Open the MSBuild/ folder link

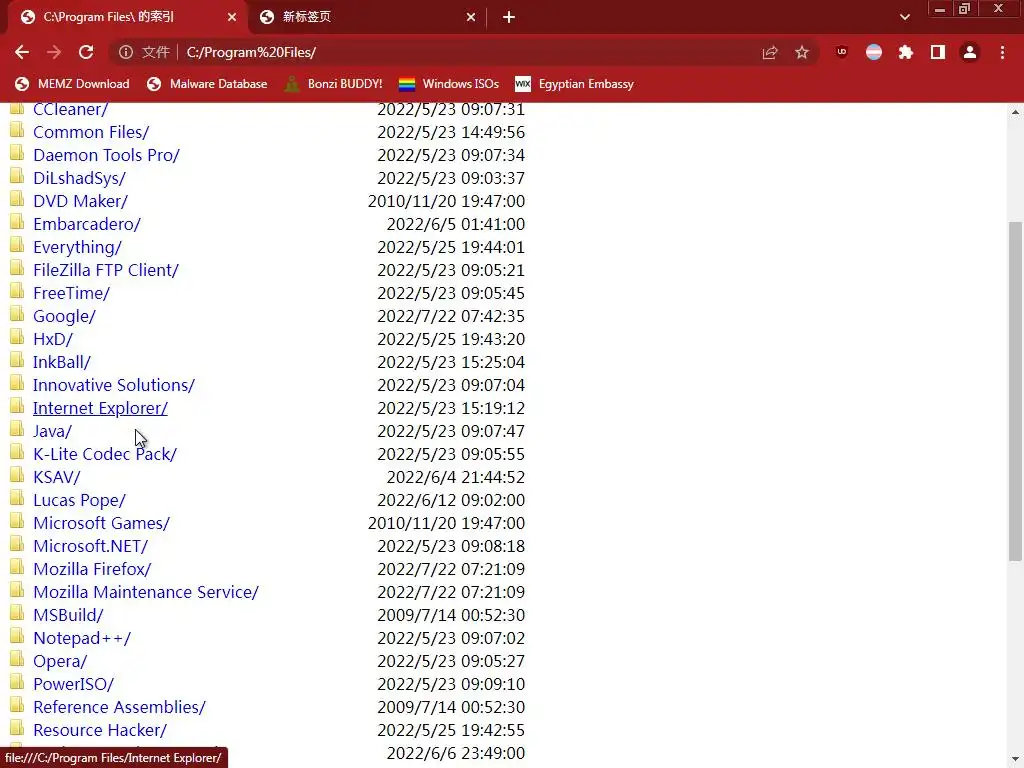[x=68, y=615]
